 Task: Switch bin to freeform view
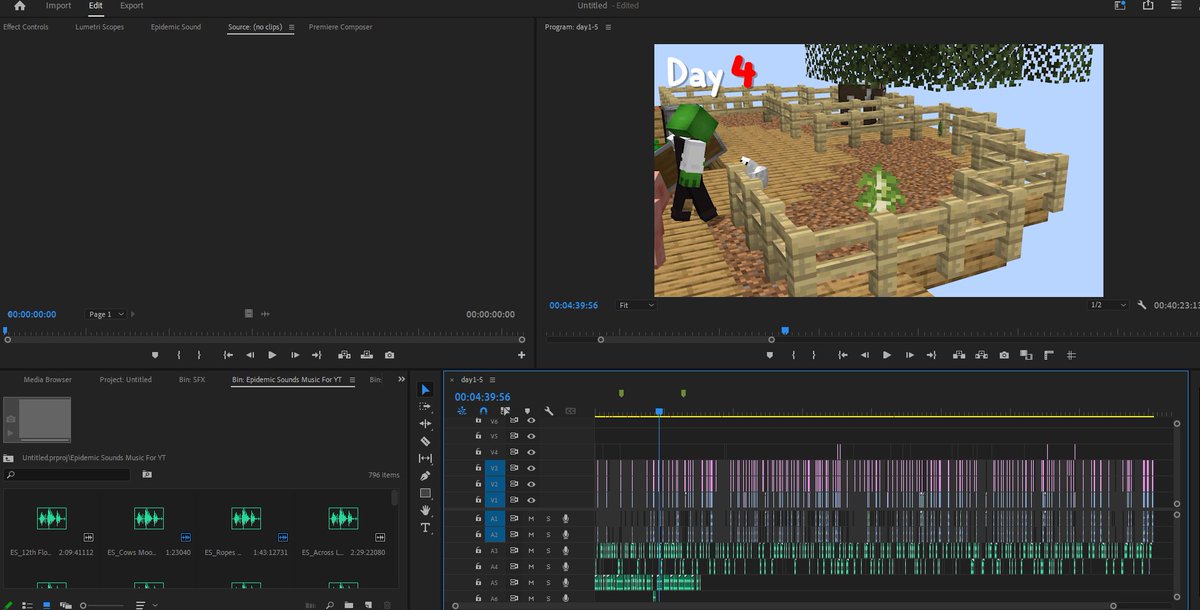66,605
